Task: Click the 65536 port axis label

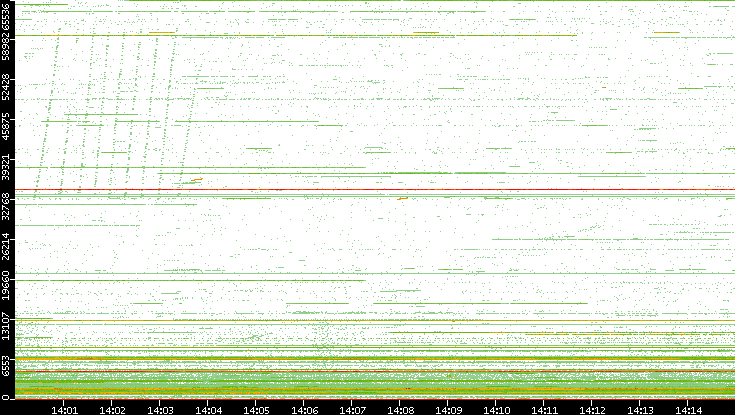Action: coord(8,17)
